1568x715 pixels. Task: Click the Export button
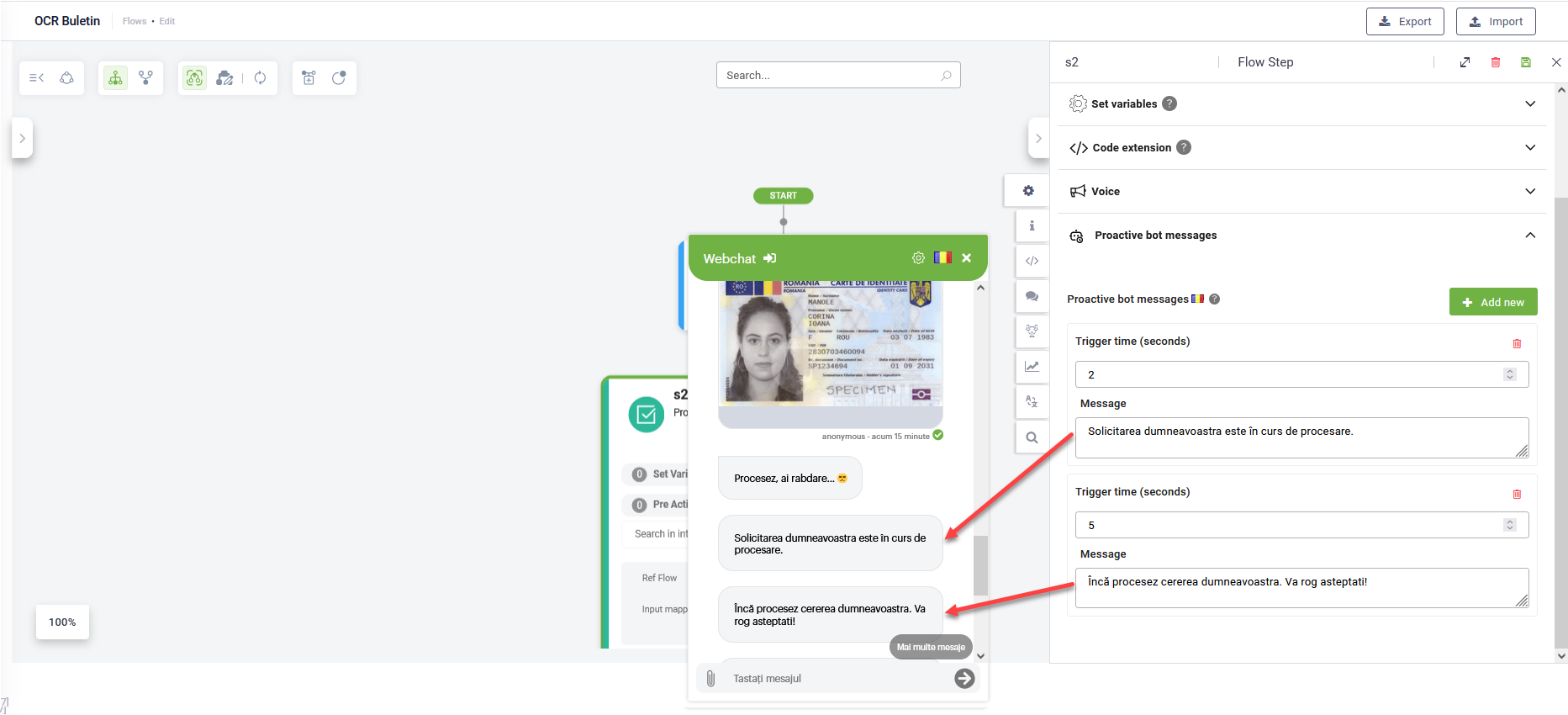tap(1404, 21)
